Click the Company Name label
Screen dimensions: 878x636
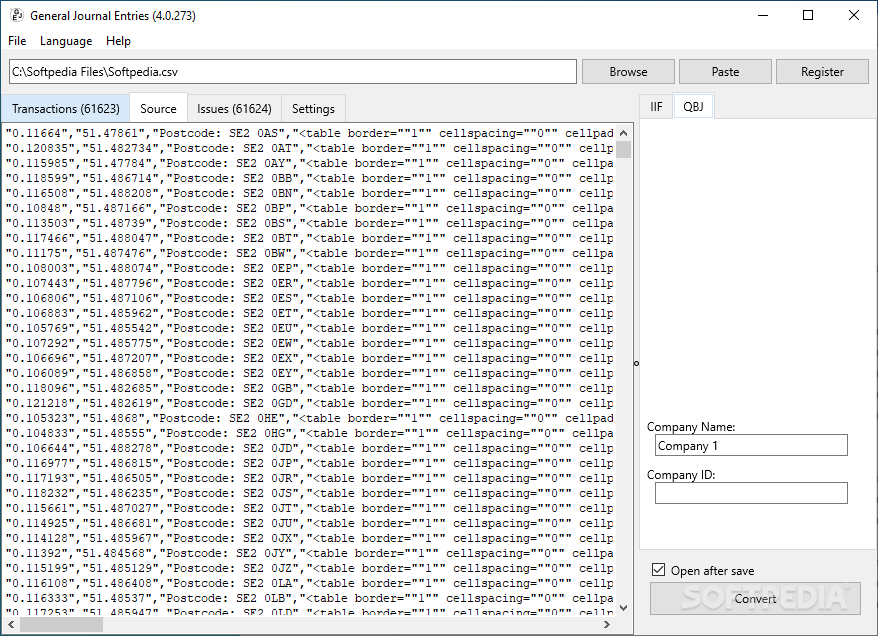click(x=691, y=427)
